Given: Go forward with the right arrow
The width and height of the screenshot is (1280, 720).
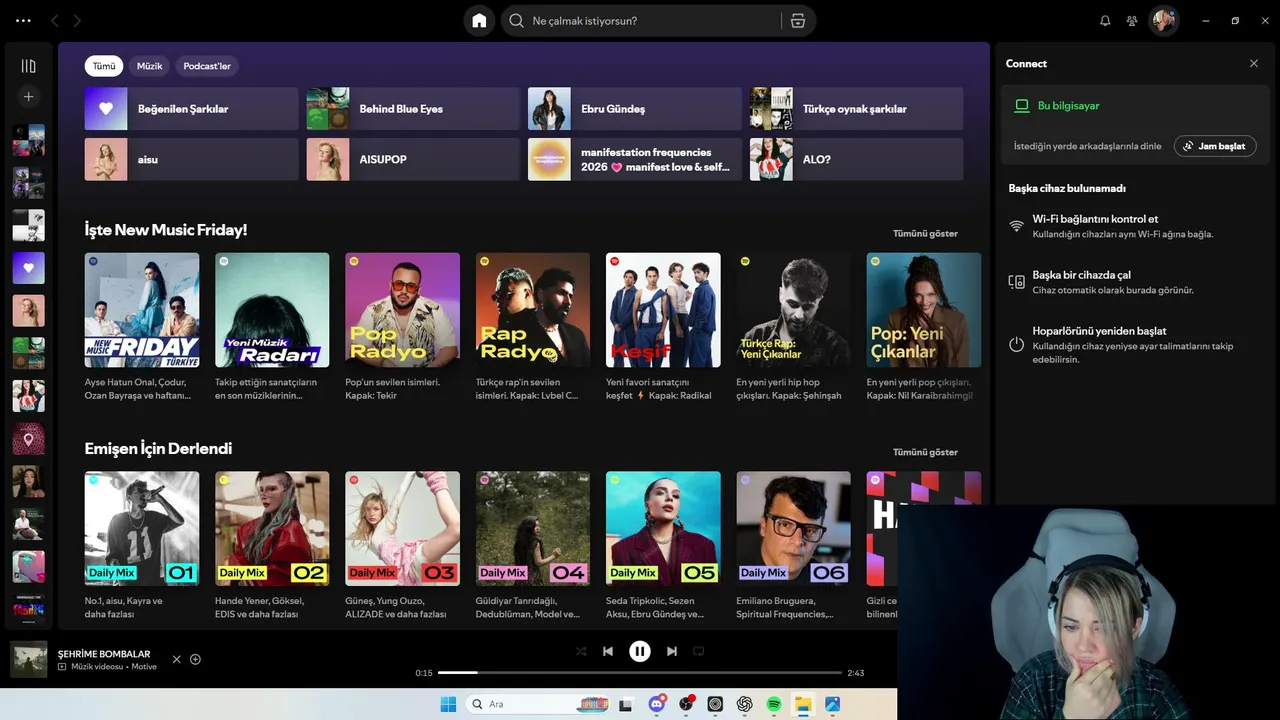Looking at the screenshot, I should tap(77, 20).
